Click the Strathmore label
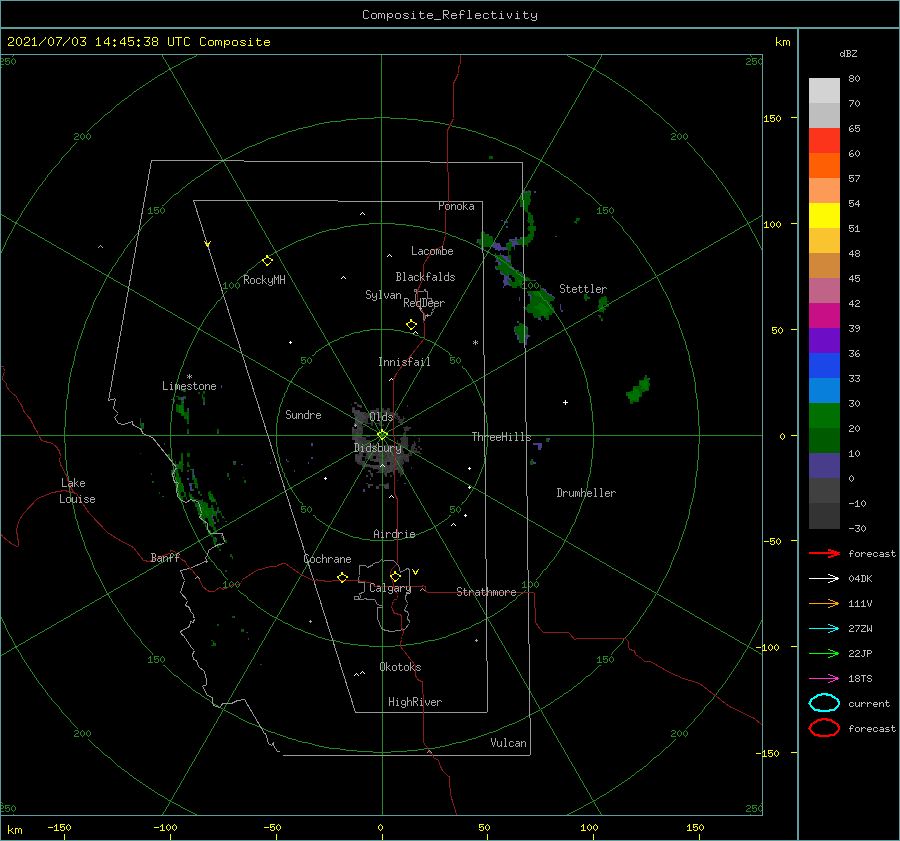The image size is (900, 841). [x=486, y=592]
